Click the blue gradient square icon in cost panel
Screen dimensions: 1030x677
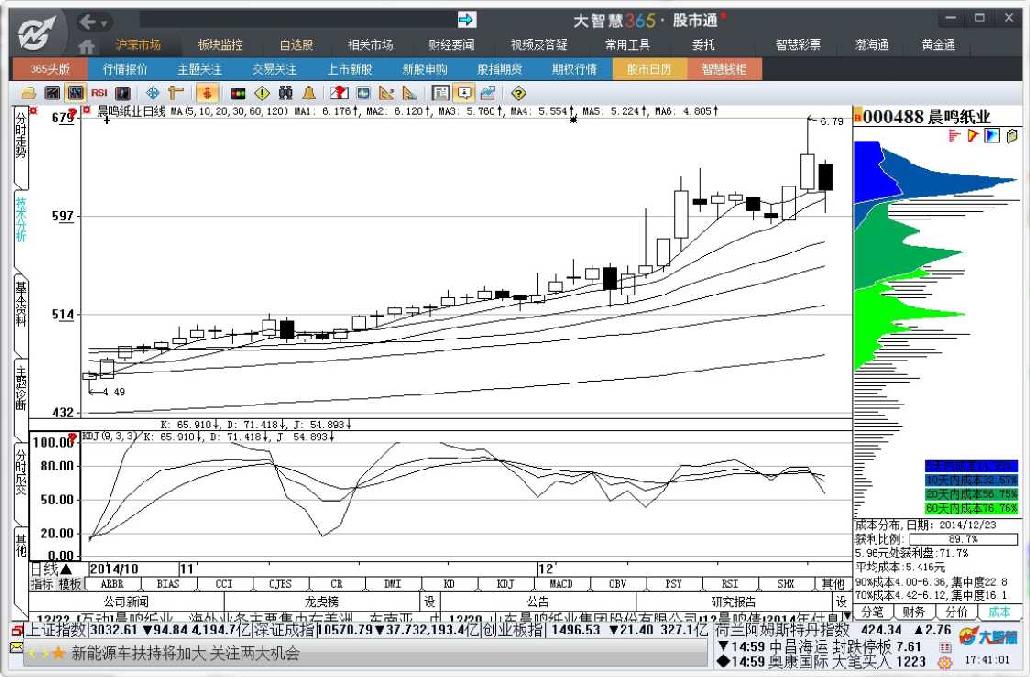coord(992,136)
